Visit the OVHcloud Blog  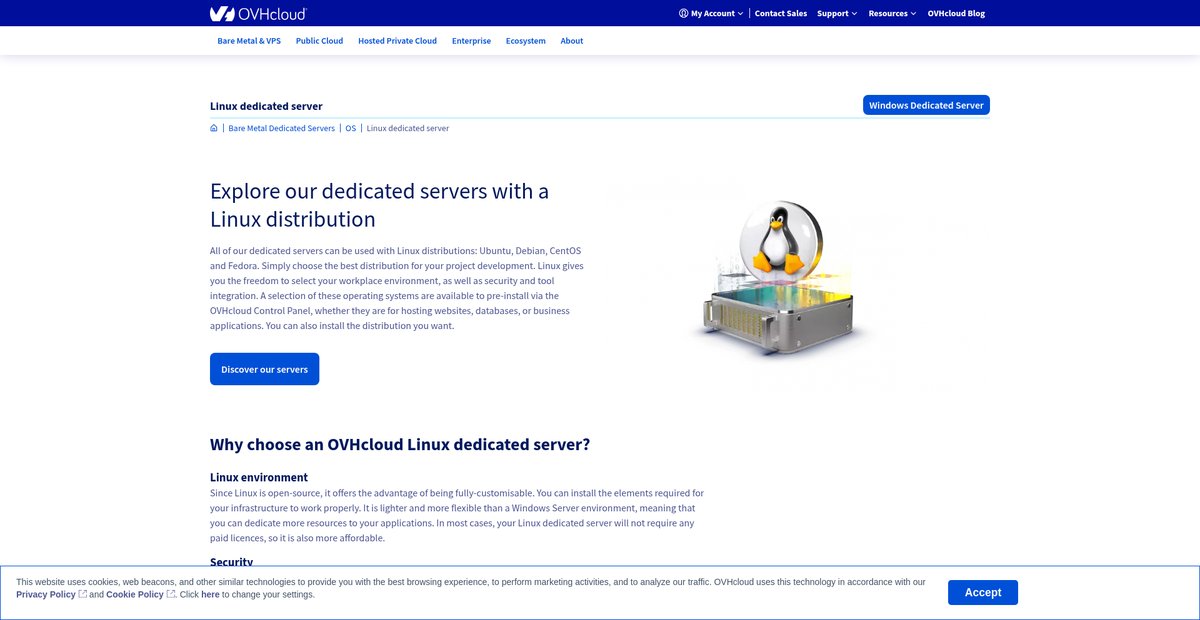[x=956, y=13]
